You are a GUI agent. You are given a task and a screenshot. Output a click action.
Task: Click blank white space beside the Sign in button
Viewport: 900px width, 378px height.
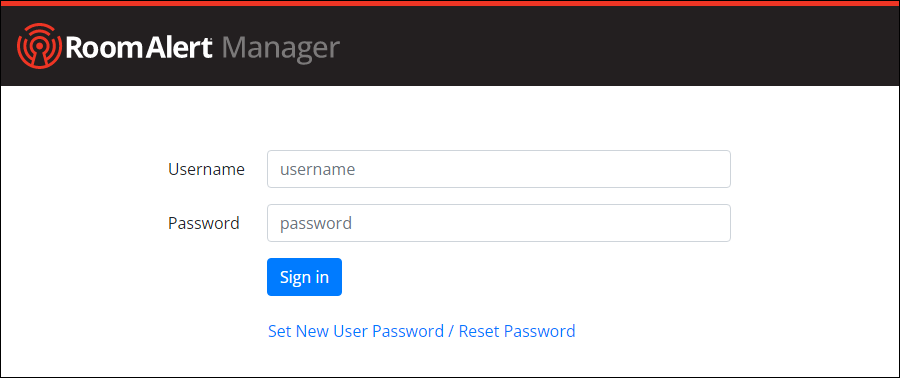coord(517,277)
